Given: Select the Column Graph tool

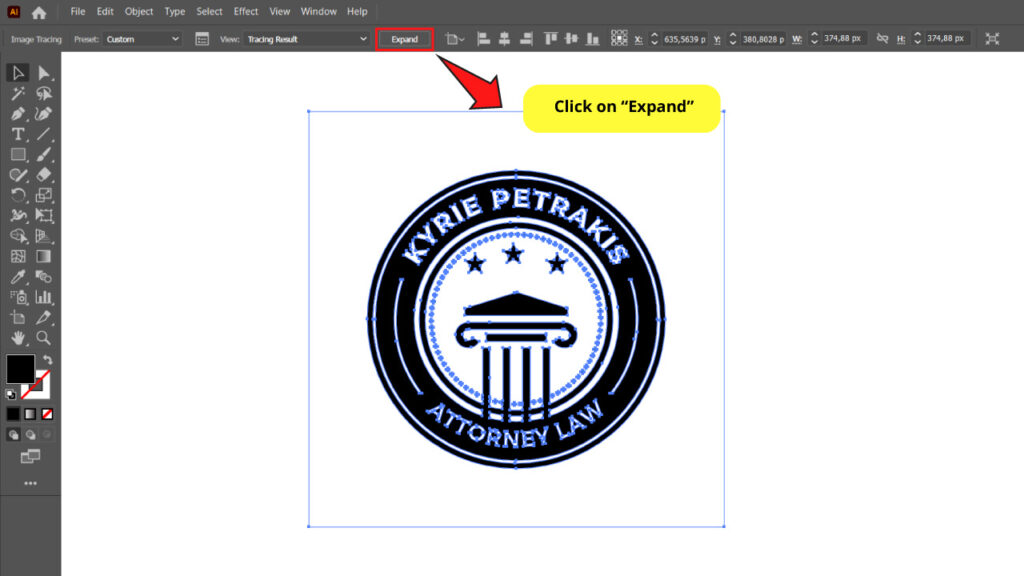Looking at the screenshot, I should tap(43, 297).
